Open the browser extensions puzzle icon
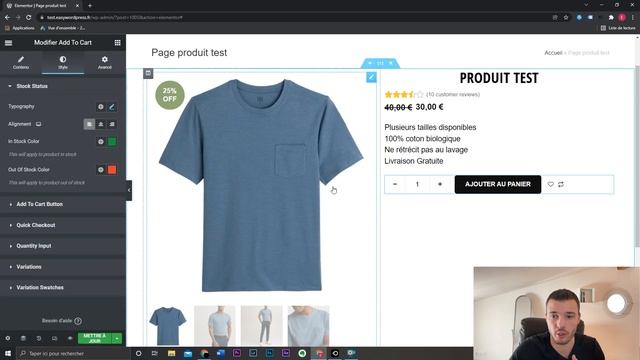 (x=611, y=18)
